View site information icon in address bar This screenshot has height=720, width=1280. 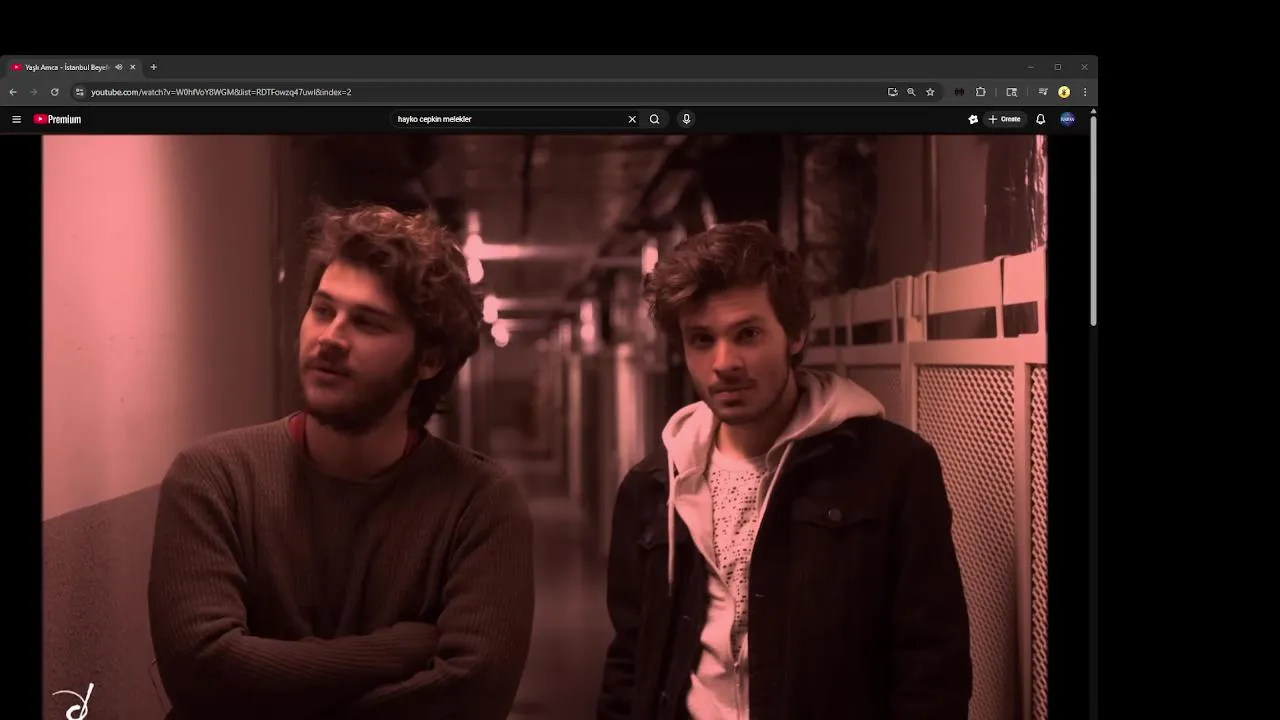click(80, 92)
